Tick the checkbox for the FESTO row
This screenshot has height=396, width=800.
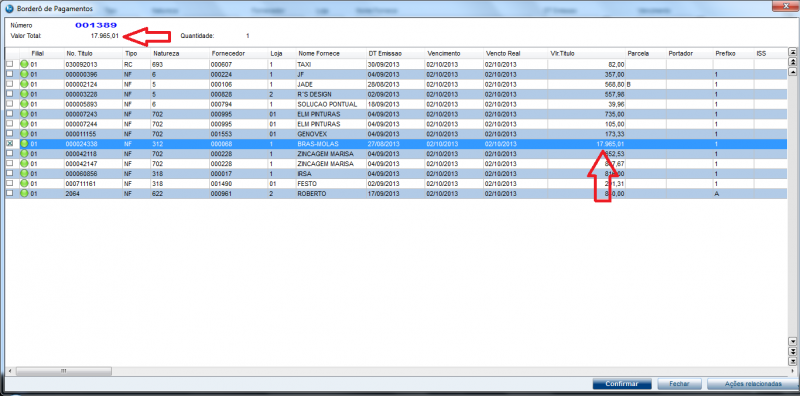pyautogui.click(x=10, y=184)
